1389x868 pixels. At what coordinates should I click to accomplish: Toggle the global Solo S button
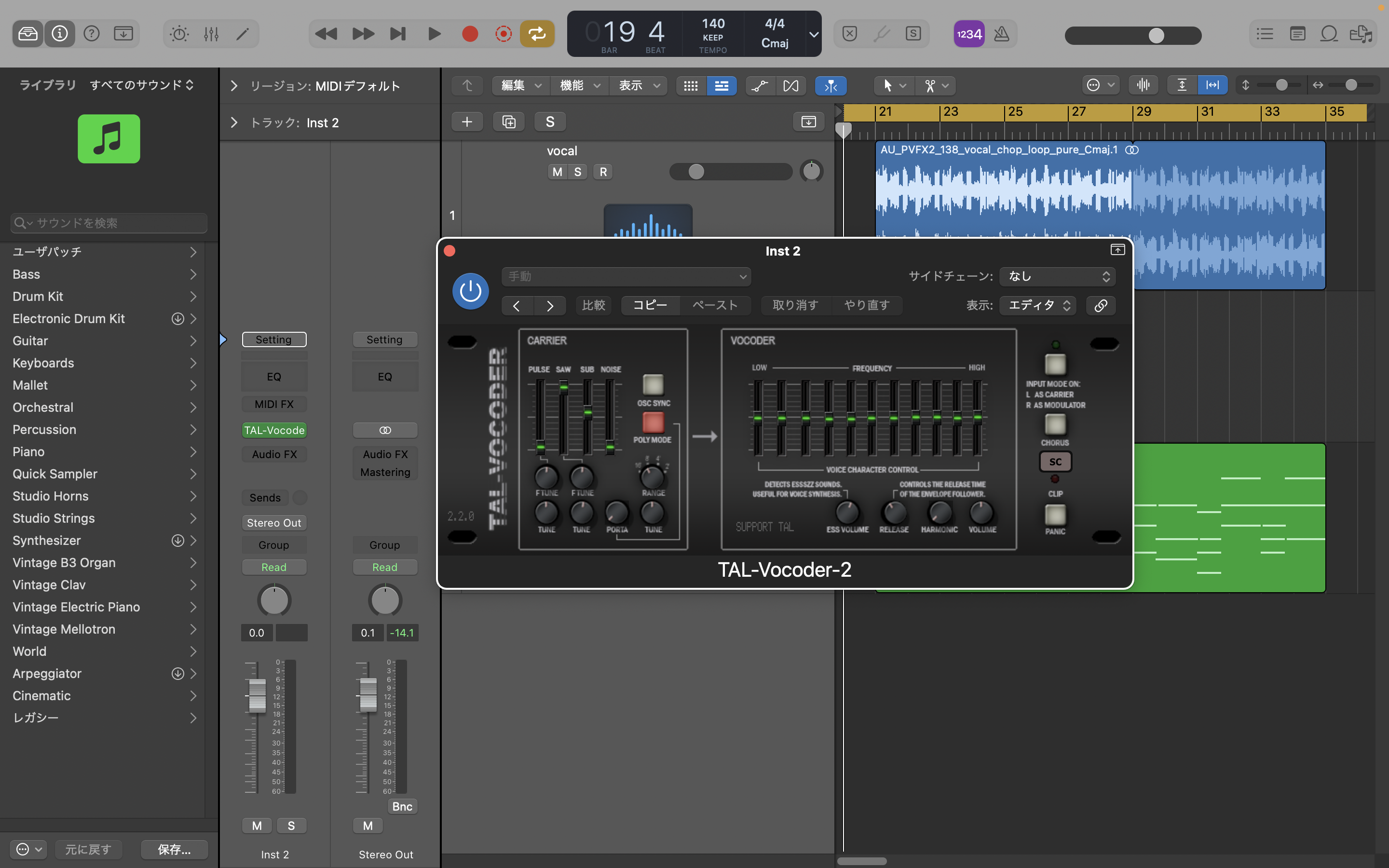pyautogui.click(x=550, y=122)
